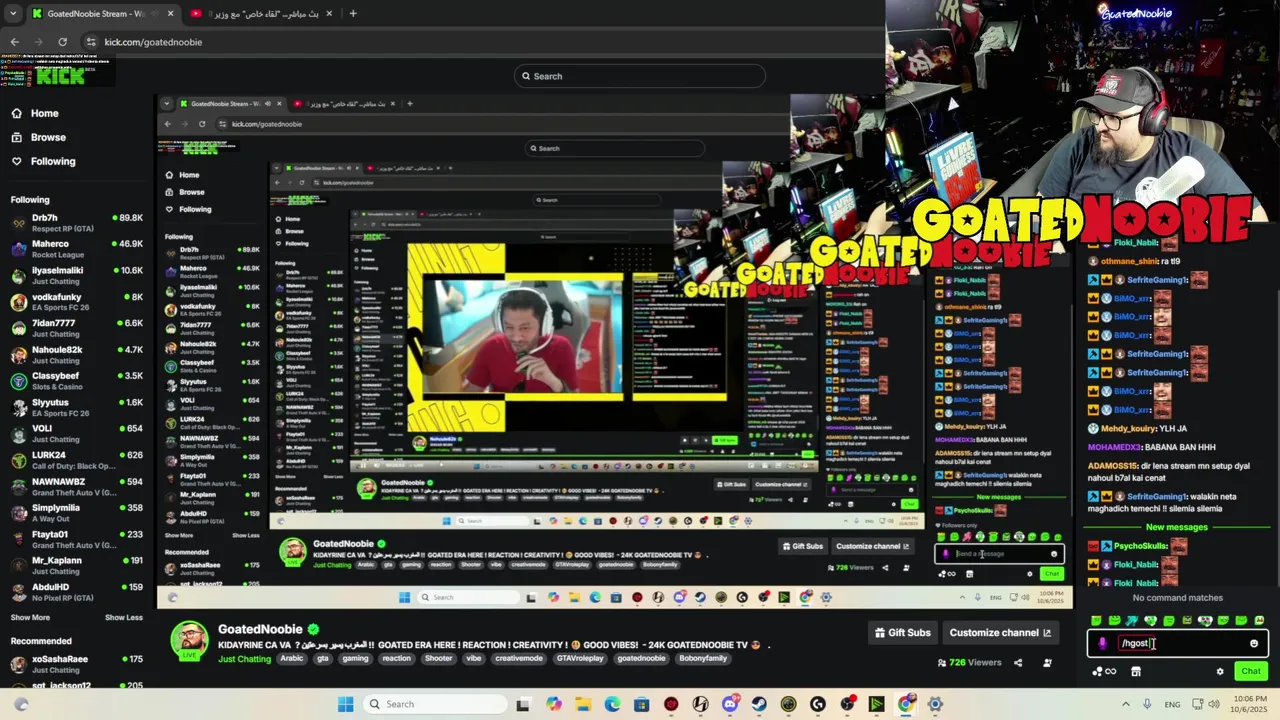Select the Arabic tag

pyautogui.click(x=291, y=659)
